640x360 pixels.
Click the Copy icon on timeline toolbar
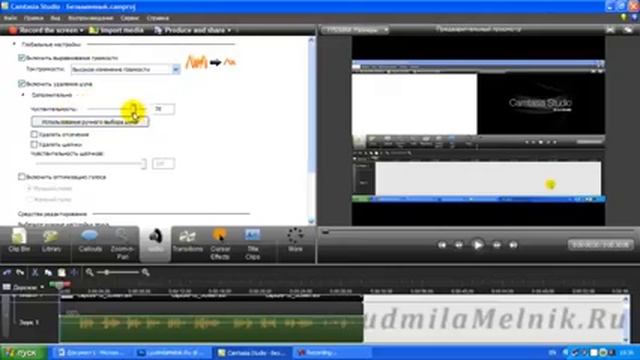48,272
